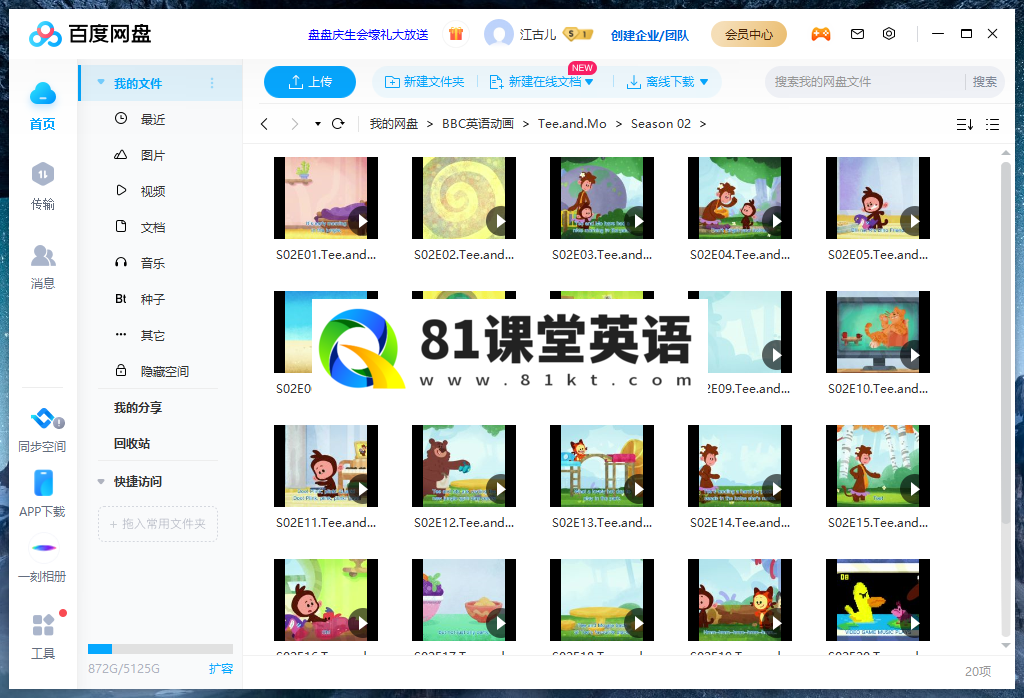The image size is (1024, 698).
Task: Click the 搜索 search button
Action: tap(984, 82)
